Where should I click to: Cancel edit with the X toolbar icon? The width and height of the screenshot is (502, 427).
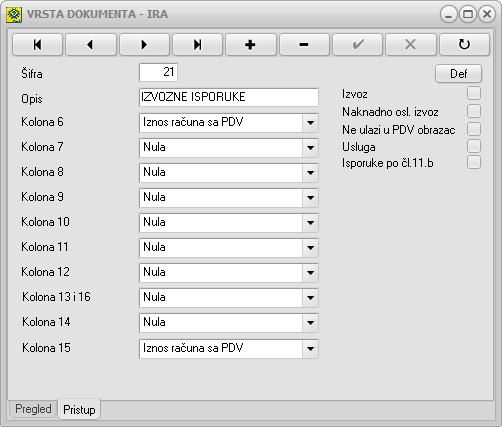(411, 44)
